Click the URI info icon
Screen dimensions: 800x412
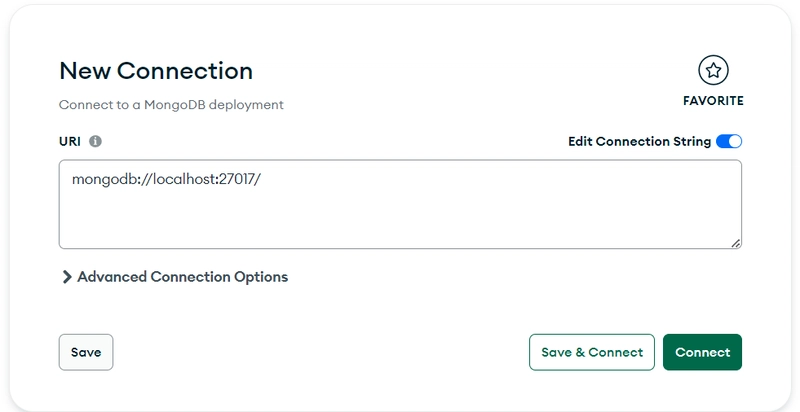click(96, 142)
